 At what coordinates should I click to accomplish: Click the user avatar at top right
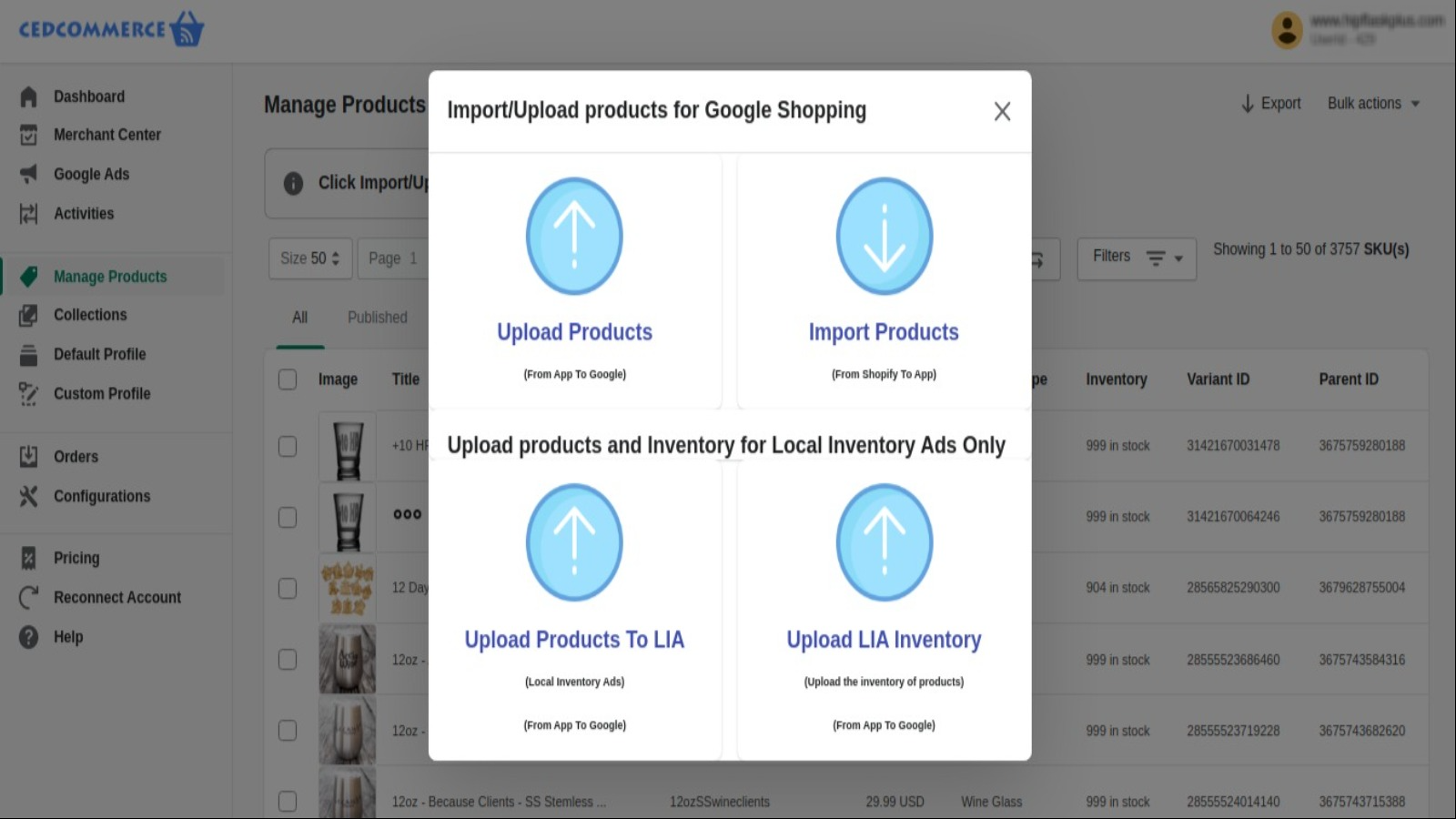click(x=1287, y=30)
